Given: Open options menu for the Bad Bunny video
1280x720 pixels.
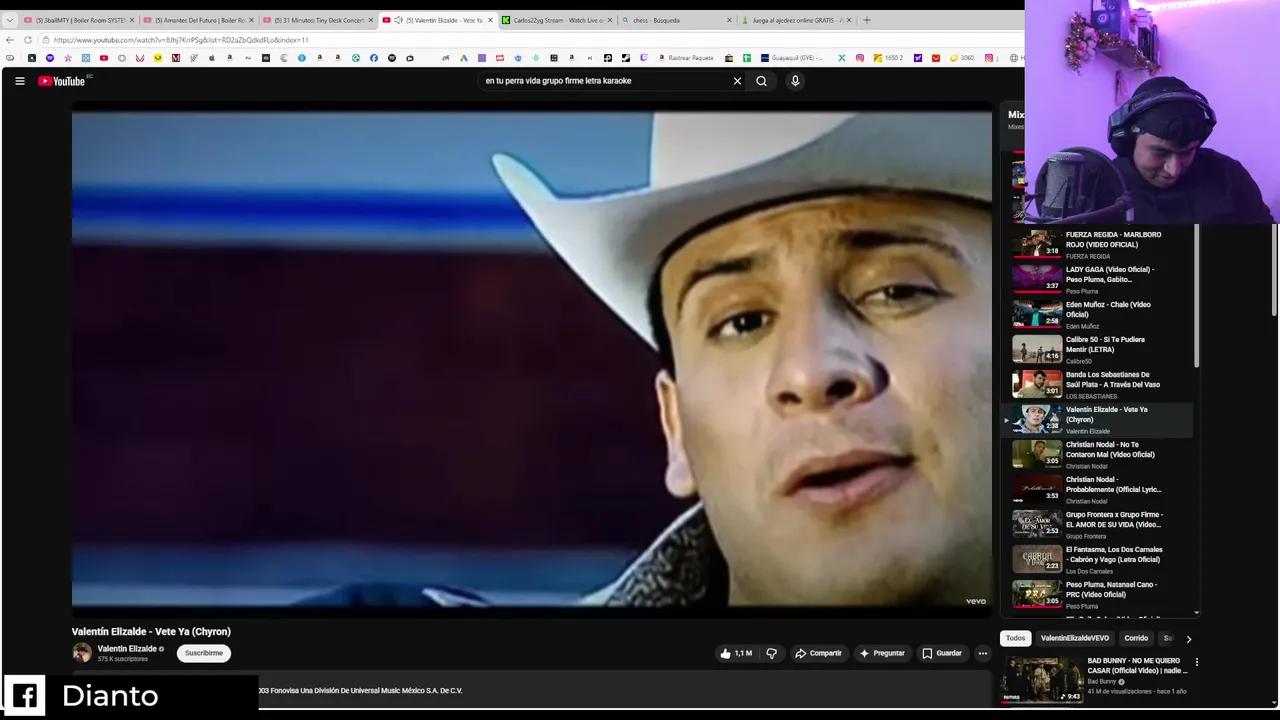Looking at the screenshot, I should [1196, 662].
